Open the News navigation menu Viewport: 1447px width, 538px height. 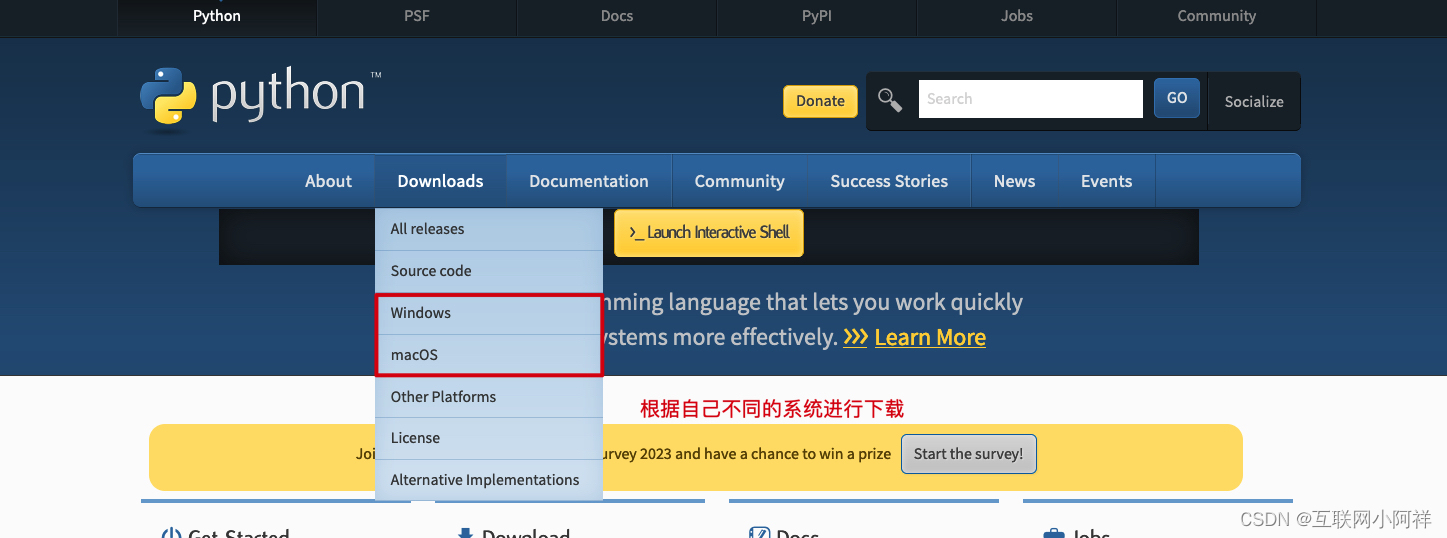click(1014, 181)
